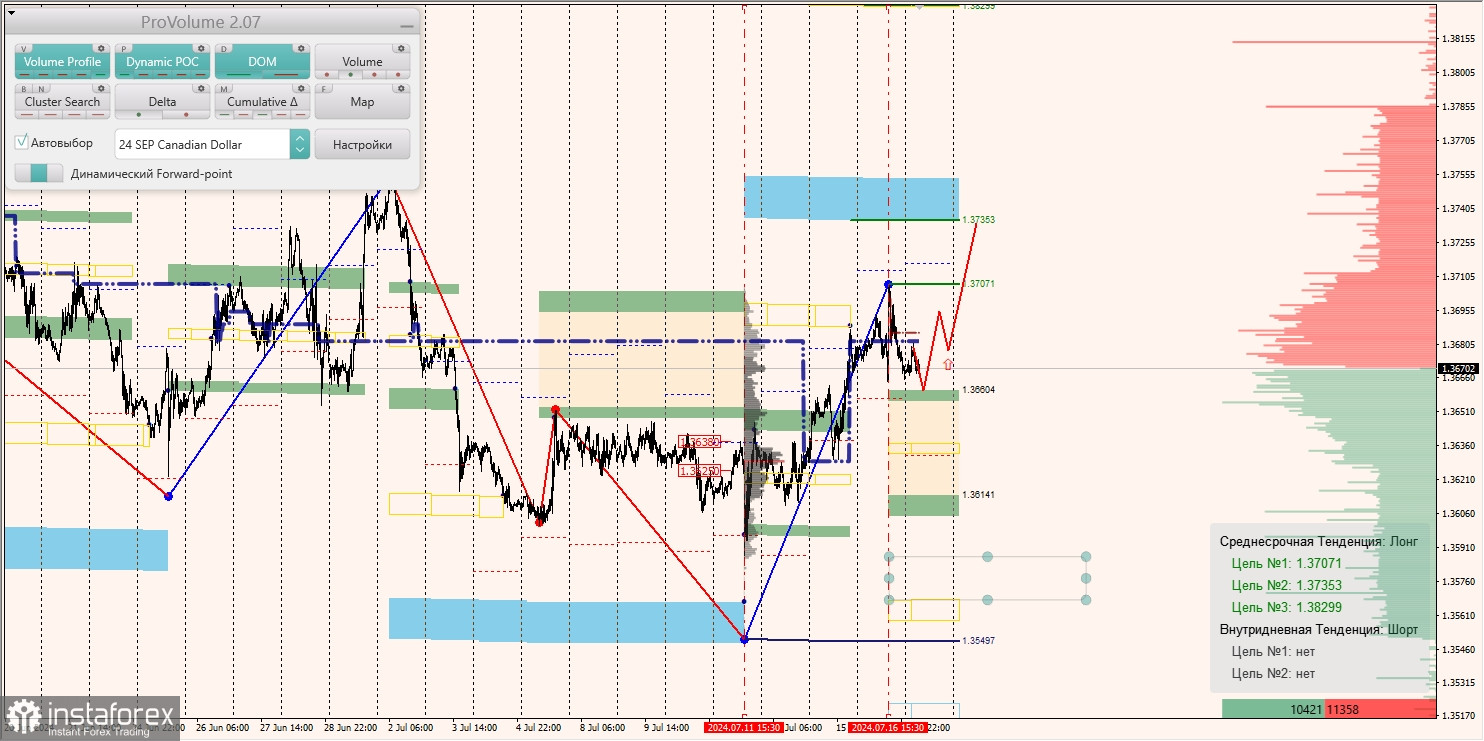
Task: Click the small red up-arrow marker on chart
Action: coord(947,365)
